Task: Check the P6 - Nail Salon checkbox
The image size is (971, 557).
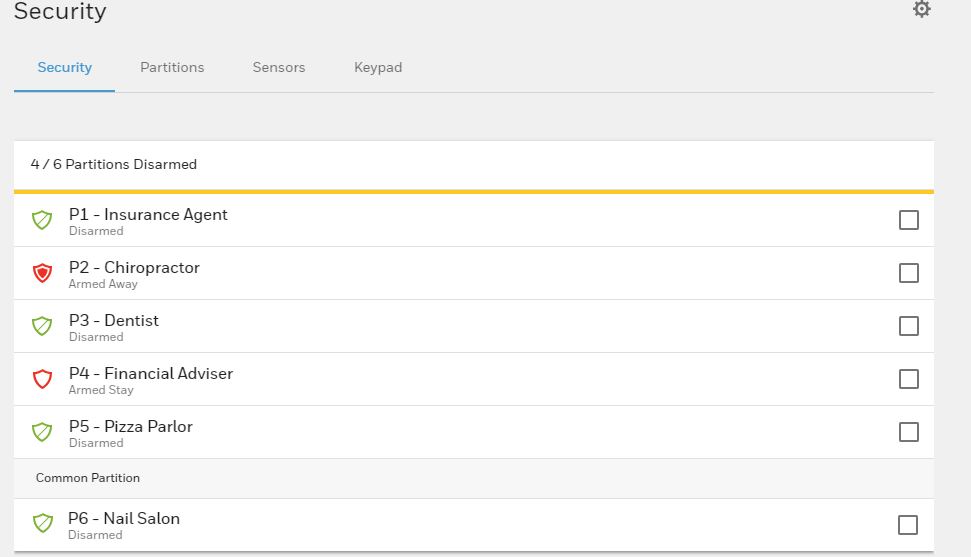Action: click(908, 525)
